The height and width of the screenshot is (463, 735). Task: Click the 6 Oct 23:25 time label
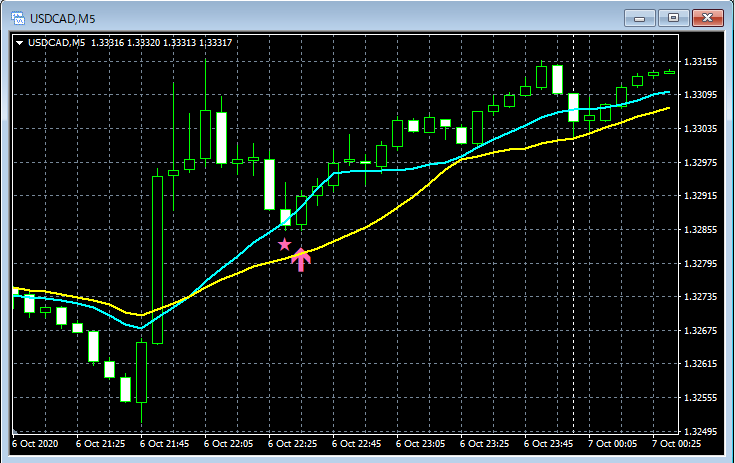coord(484,443)
